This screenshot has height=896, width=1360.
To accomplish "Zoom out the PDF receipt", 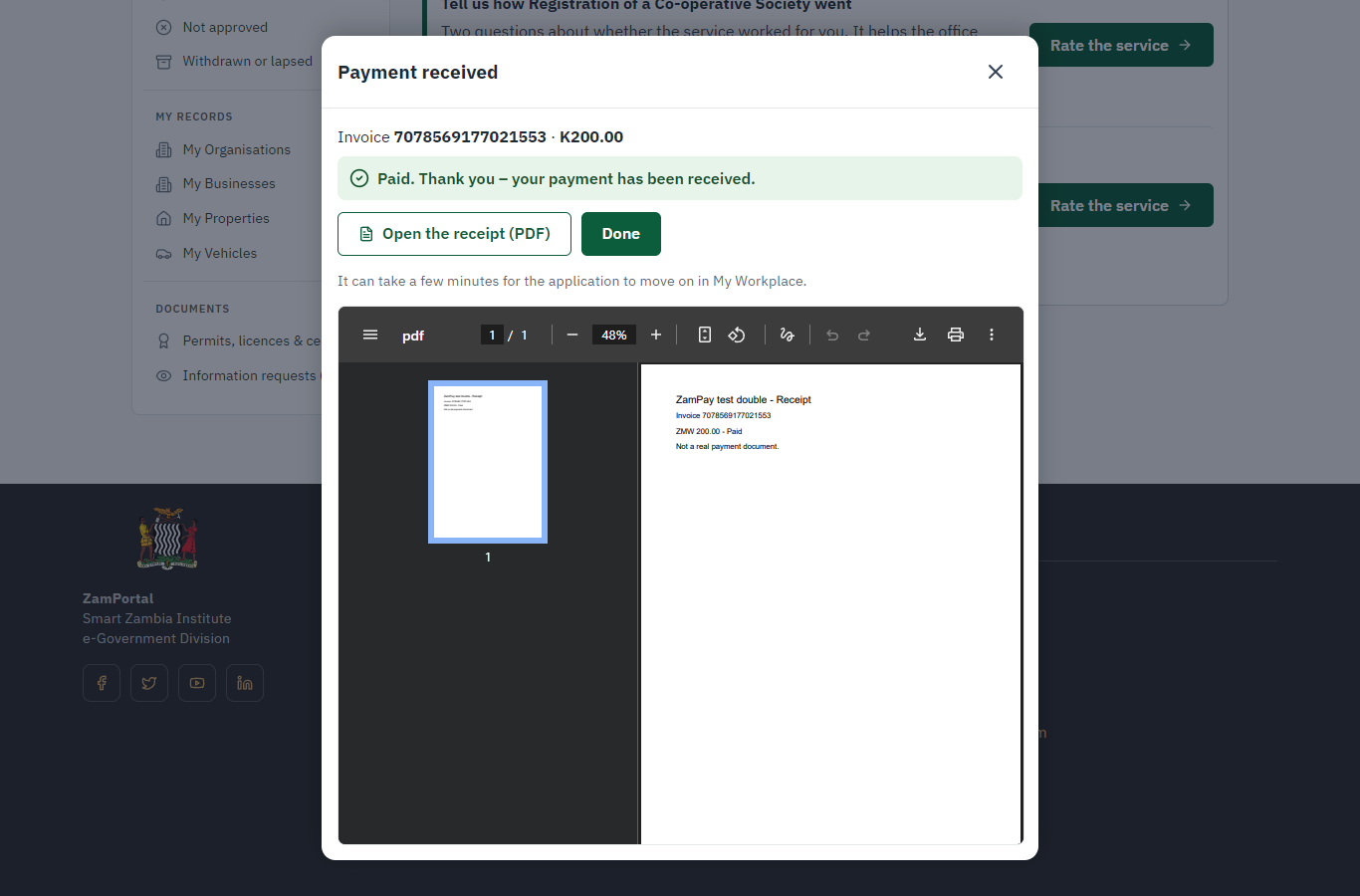I will pyautogui.click(x=572, y=335).
